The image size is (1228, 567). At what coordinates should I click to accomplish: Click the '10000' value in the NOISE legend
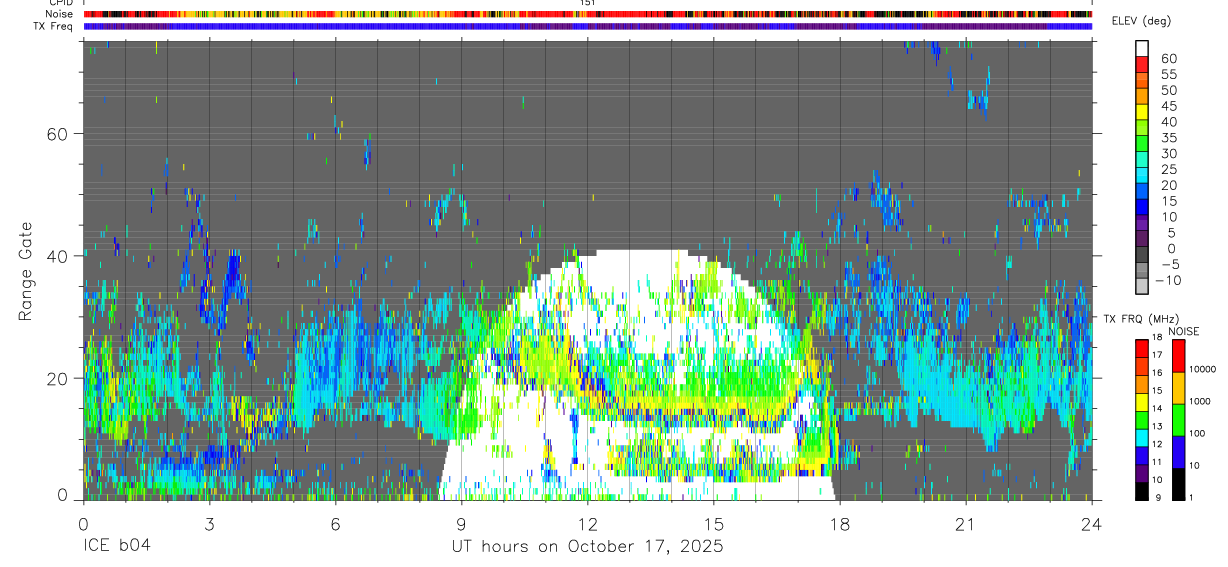point(1201,370)
